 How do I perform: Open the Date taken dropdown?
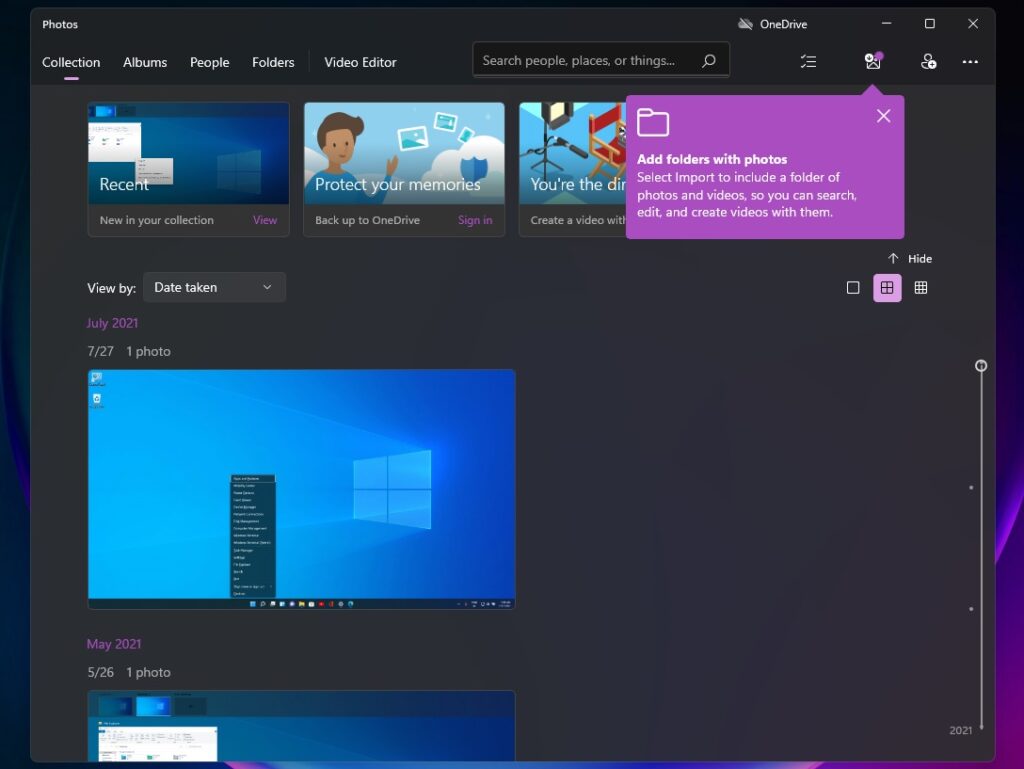[213, 287]
